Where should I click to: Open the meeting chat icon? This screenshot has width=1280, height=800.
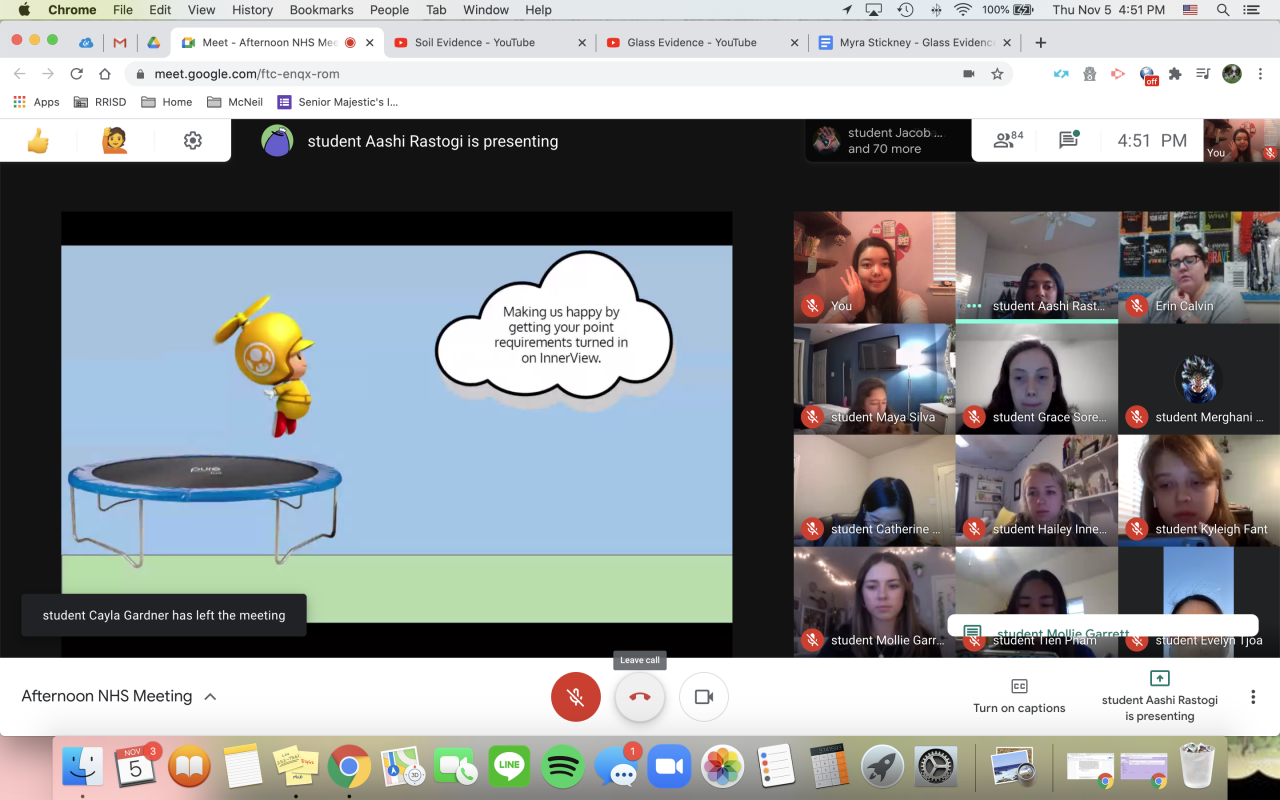(x=1068, y=140)
